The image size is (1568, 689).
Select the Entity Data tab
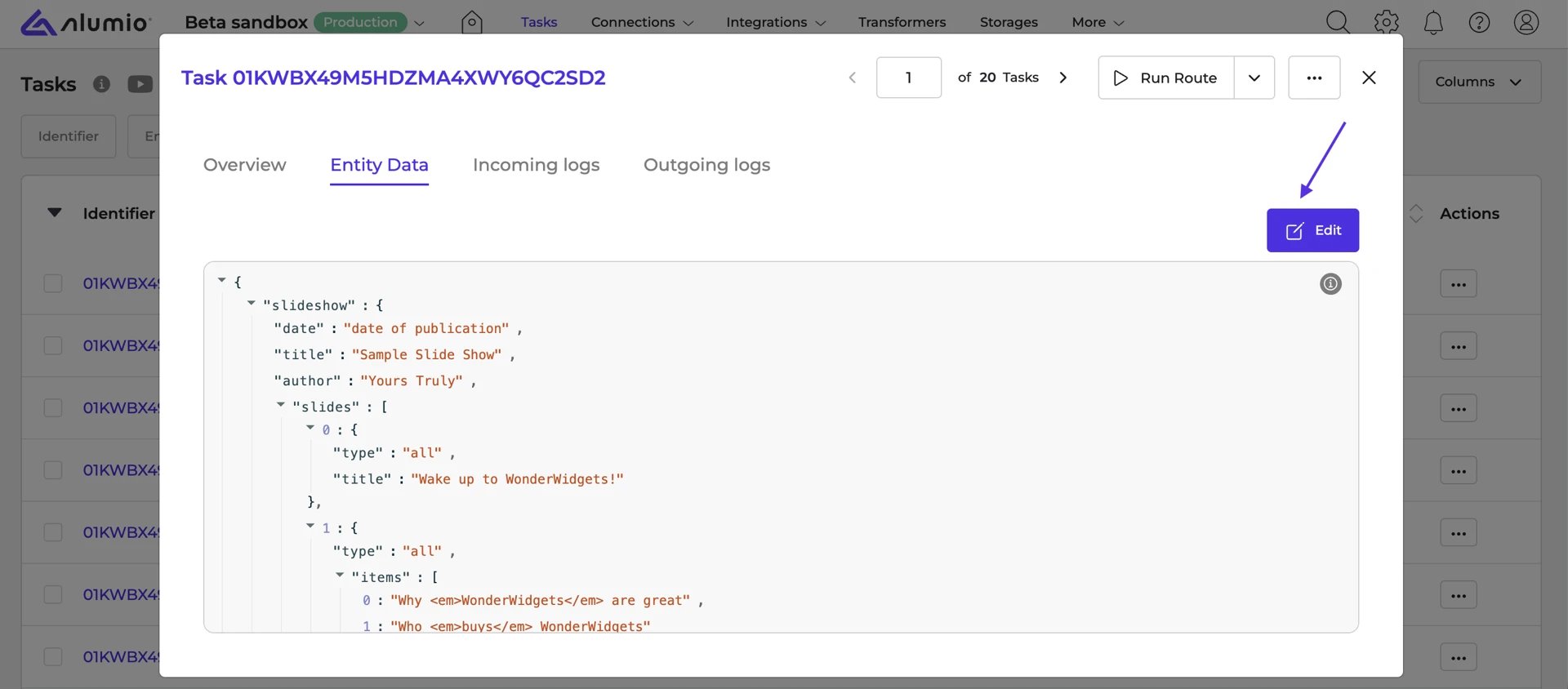pyautogui.click(x=379, y=165)
